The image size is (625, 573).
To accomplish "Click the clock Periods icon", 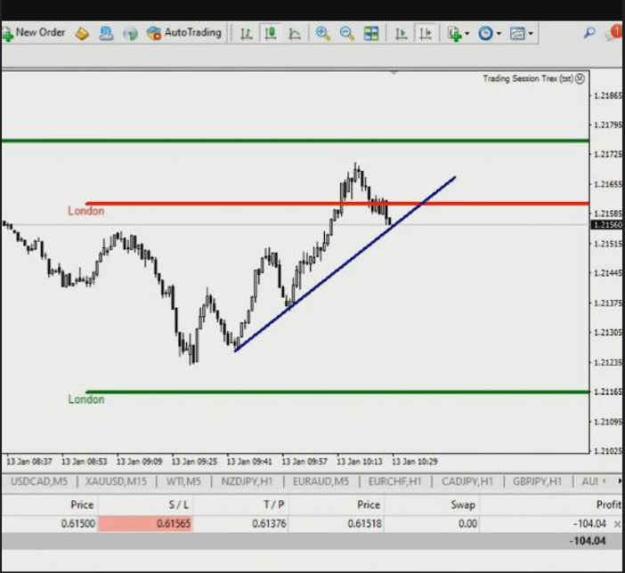I will coord(485,34).
